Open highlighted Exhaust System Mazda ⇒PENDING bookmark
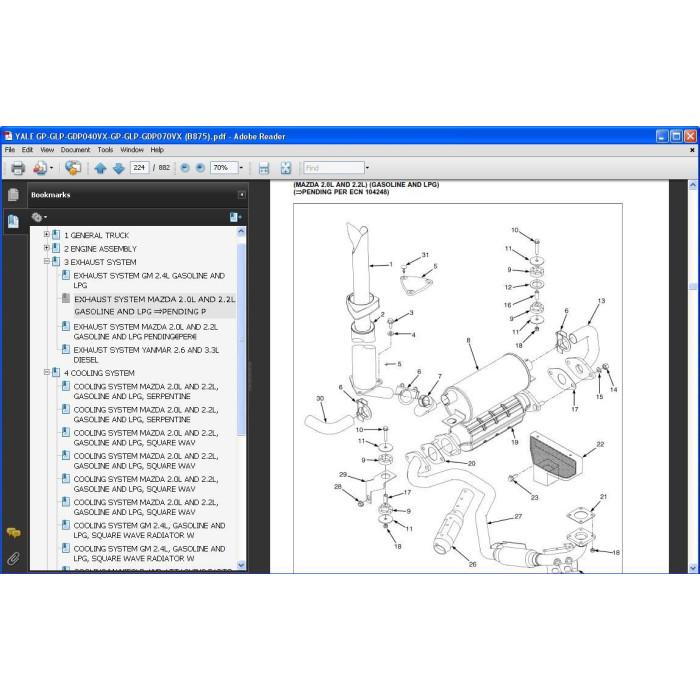Image resolution: width=700 pixels, height=700 pixels. pyautogui.click(x=154, y=305)
